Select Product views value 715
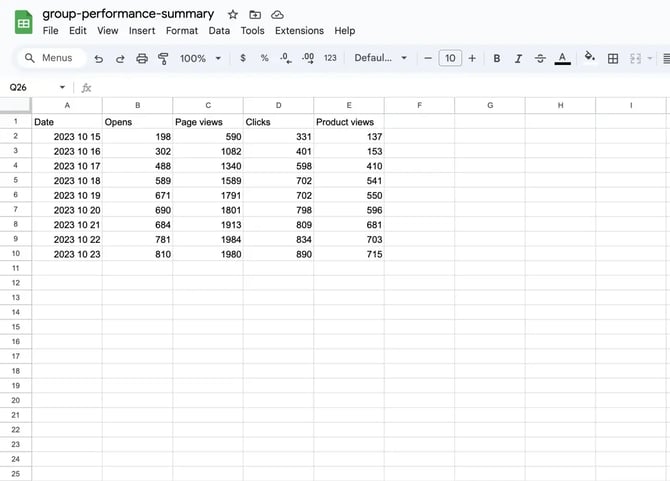670x481 pixels. (x=349, y=254)
